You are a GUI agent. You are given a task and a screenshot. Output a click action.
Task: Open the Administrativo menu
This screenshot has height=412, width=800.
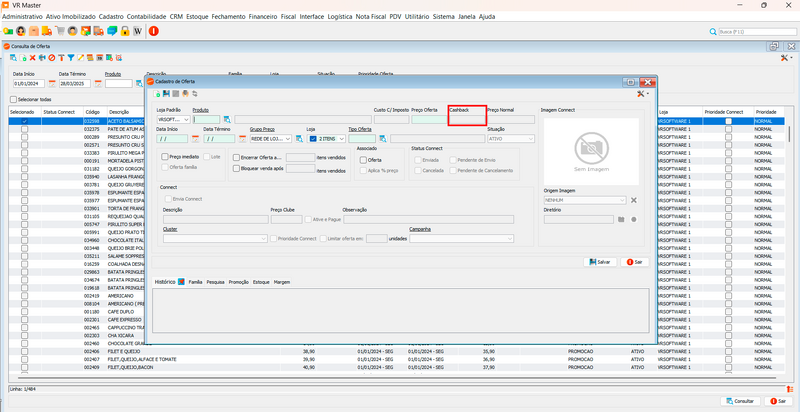(x=22, y=16)
